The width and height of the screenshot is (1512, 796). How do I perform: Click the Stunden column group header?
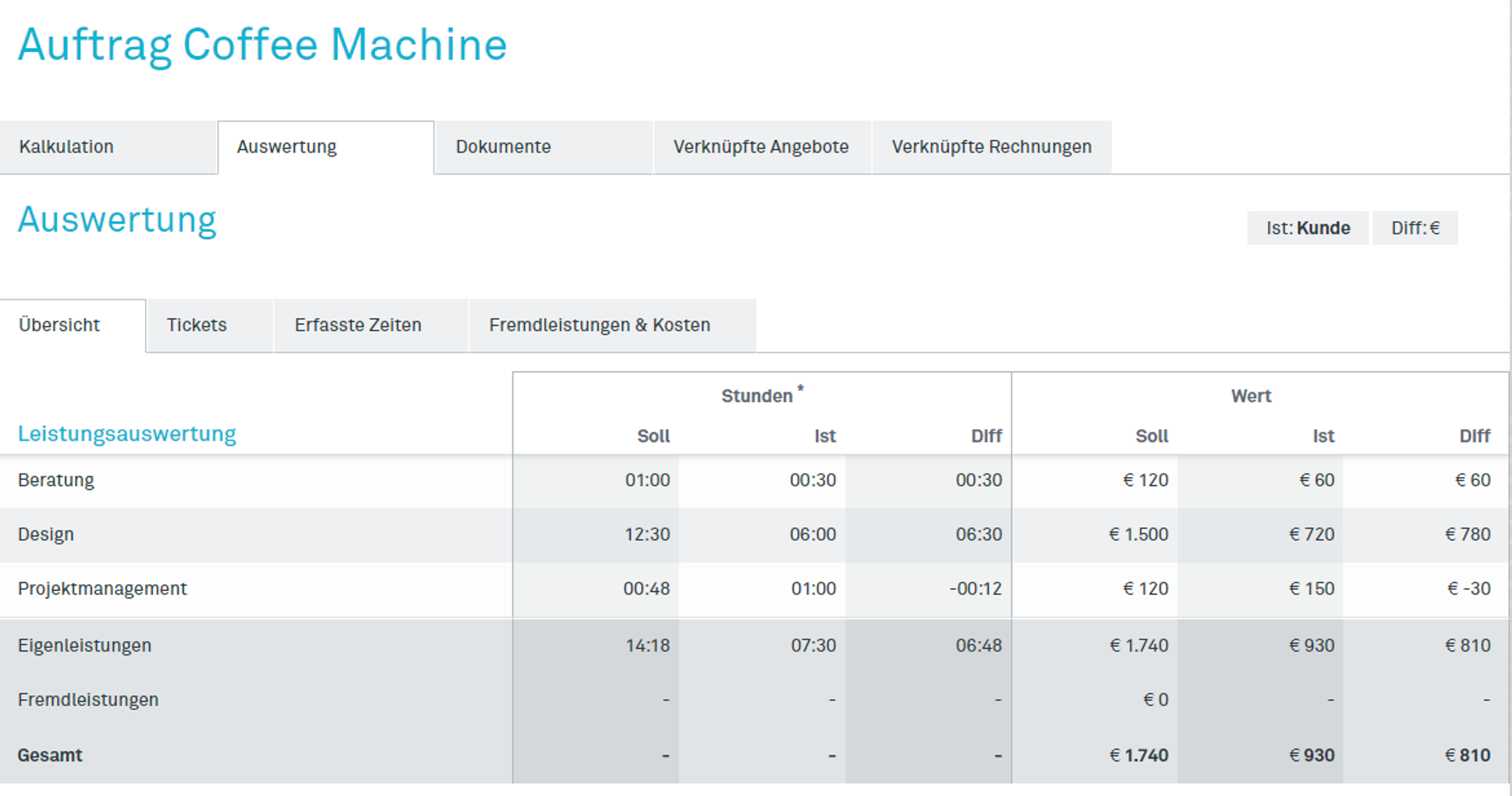pos(761,395)
